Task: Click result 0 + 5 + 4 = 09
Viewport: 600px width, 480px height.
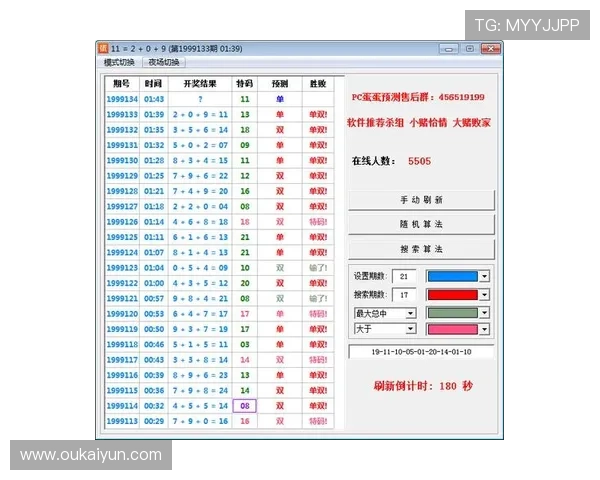Action: pyautogui.click(x=200, y=268)
